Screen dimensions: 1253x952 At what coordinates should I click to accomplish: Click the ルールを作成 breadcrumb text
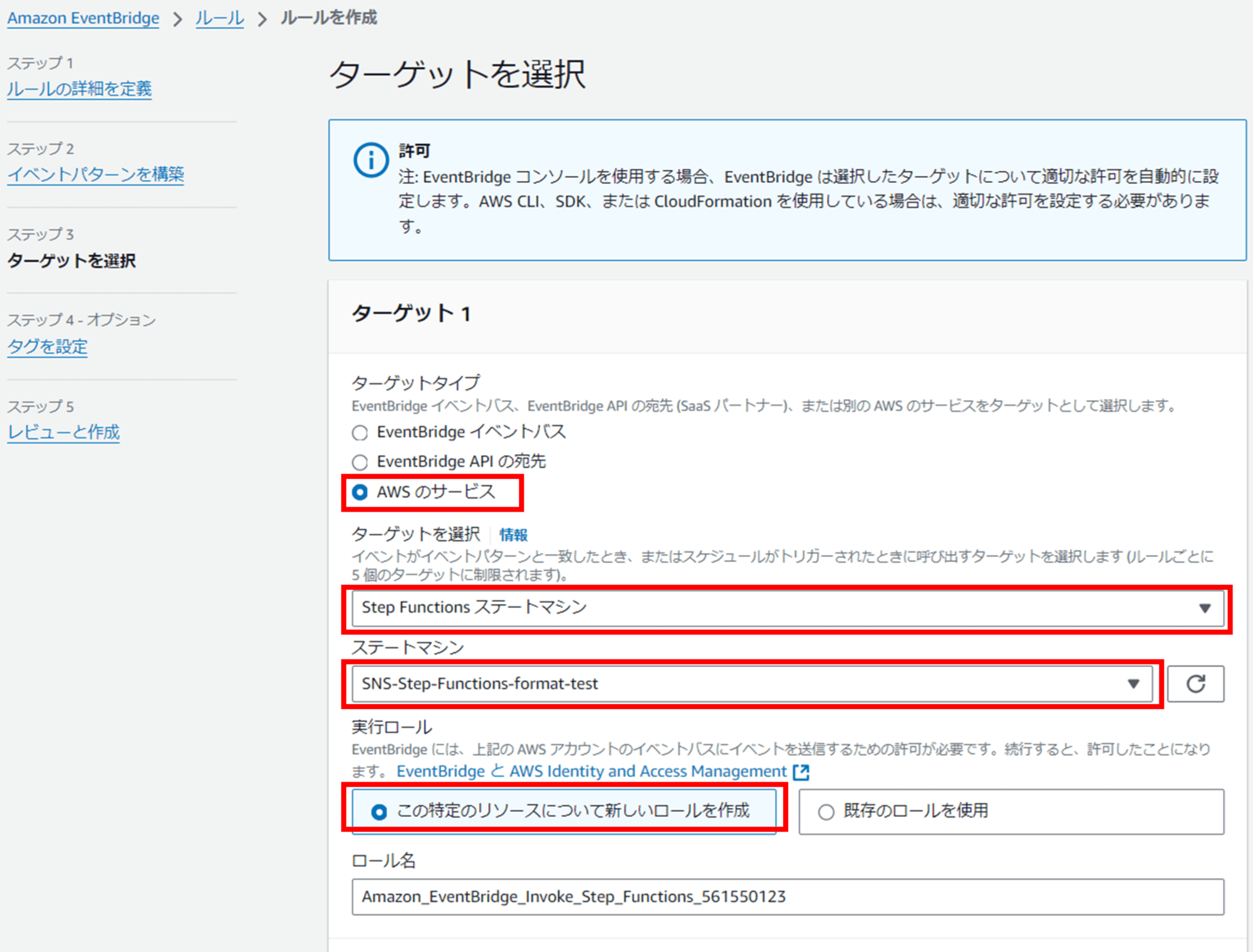328,18
